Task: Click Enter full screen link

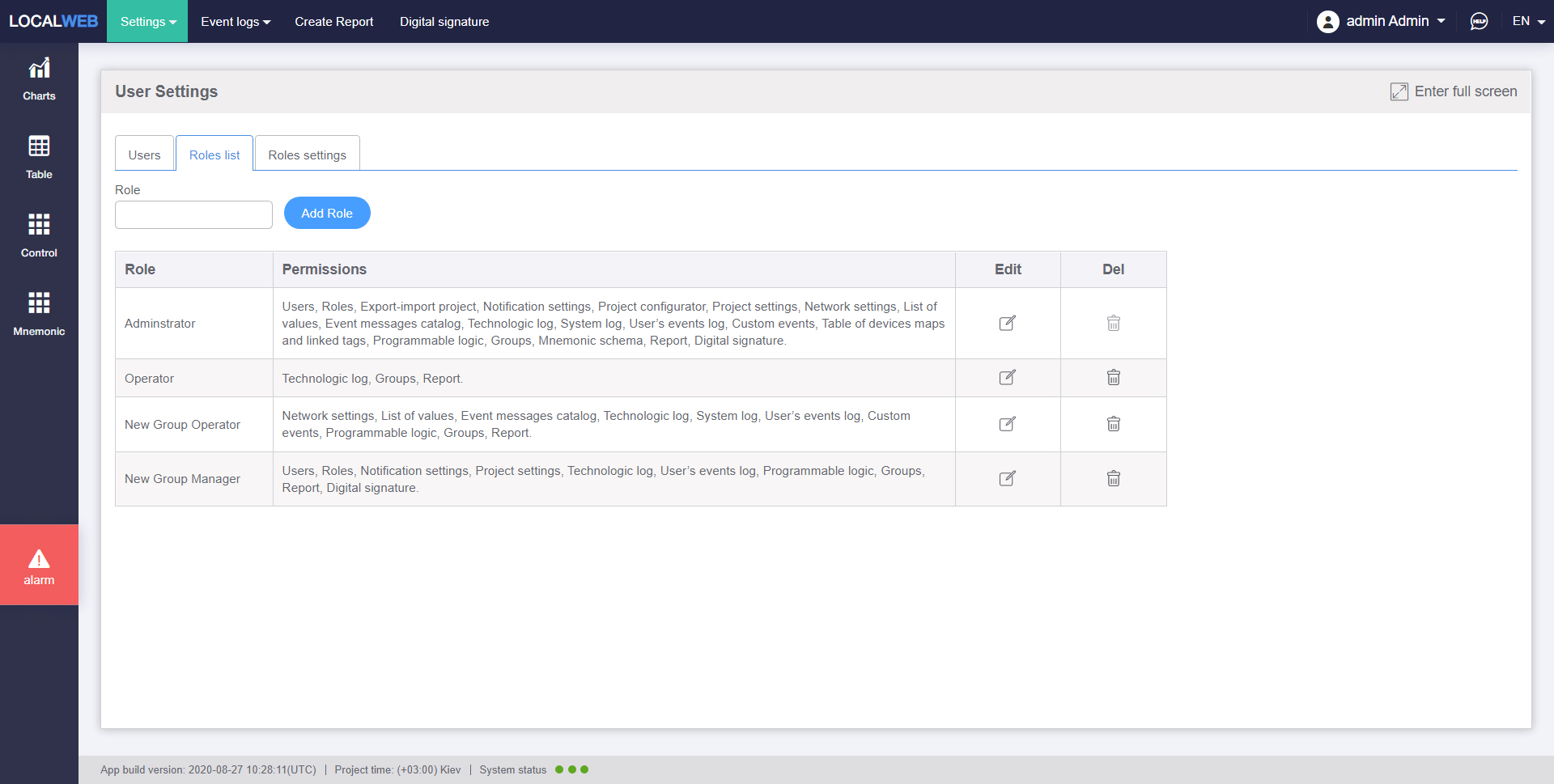Action: click(x=1454, y=91)
